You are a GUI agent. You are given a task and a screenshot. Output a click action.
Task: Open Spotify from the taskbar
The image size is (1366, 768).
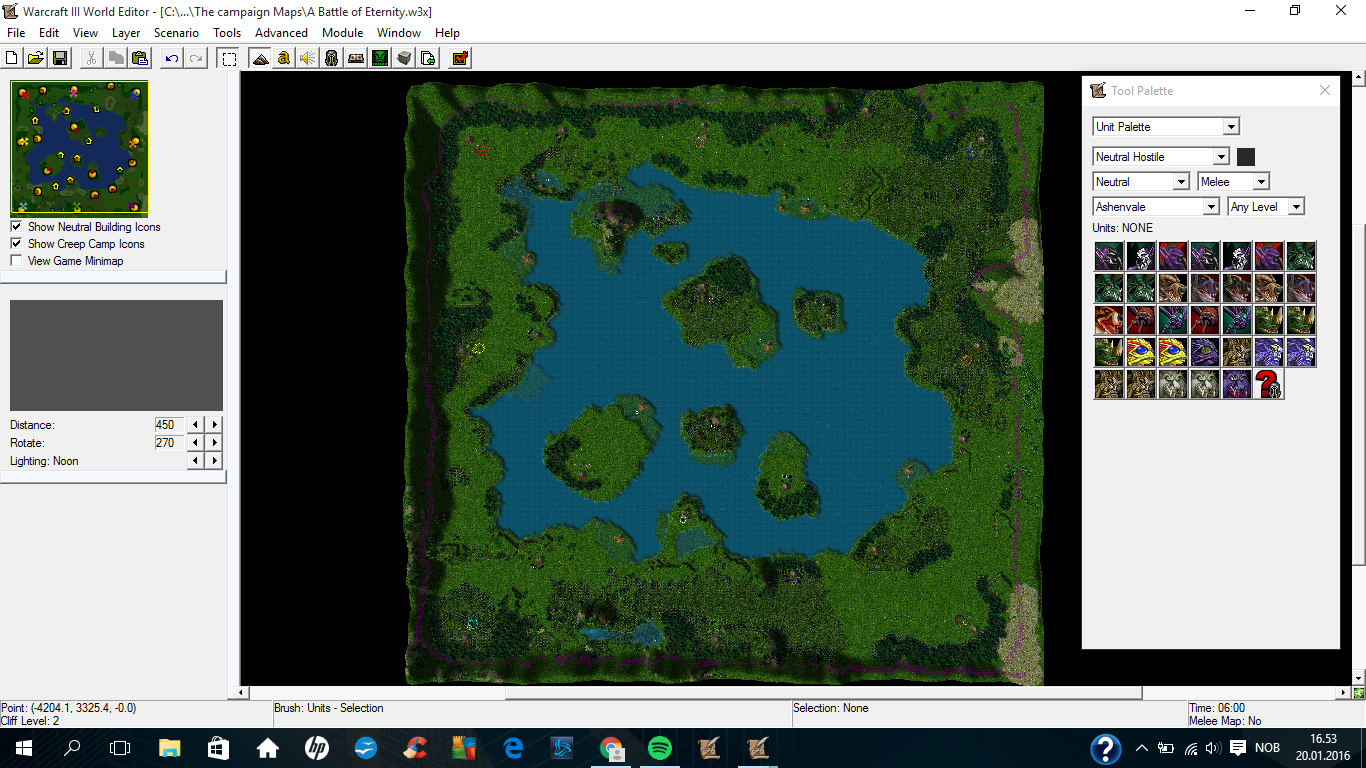[660, 747]
